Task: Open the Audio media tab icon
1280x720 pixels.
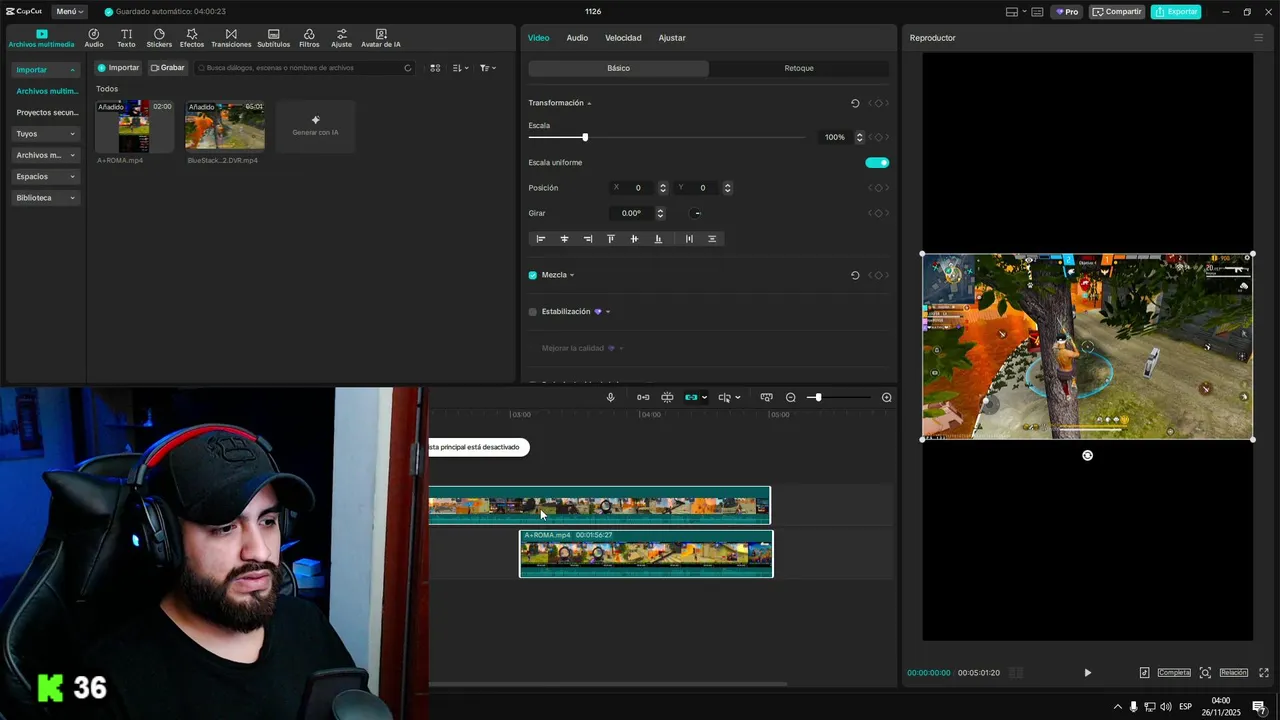Action: click(x=94, y=38)
